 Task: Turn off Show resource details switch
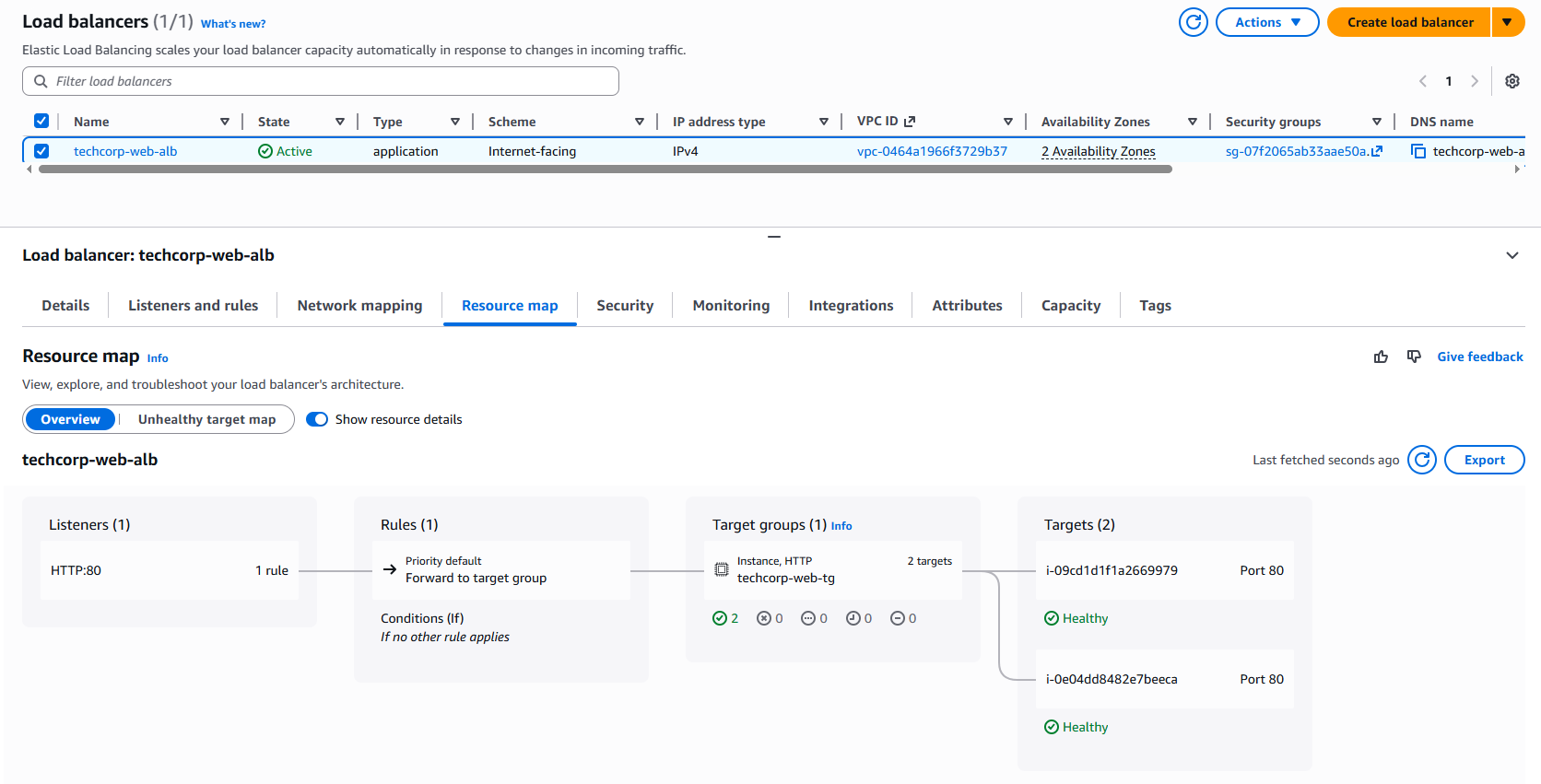[x=317, y=419]
